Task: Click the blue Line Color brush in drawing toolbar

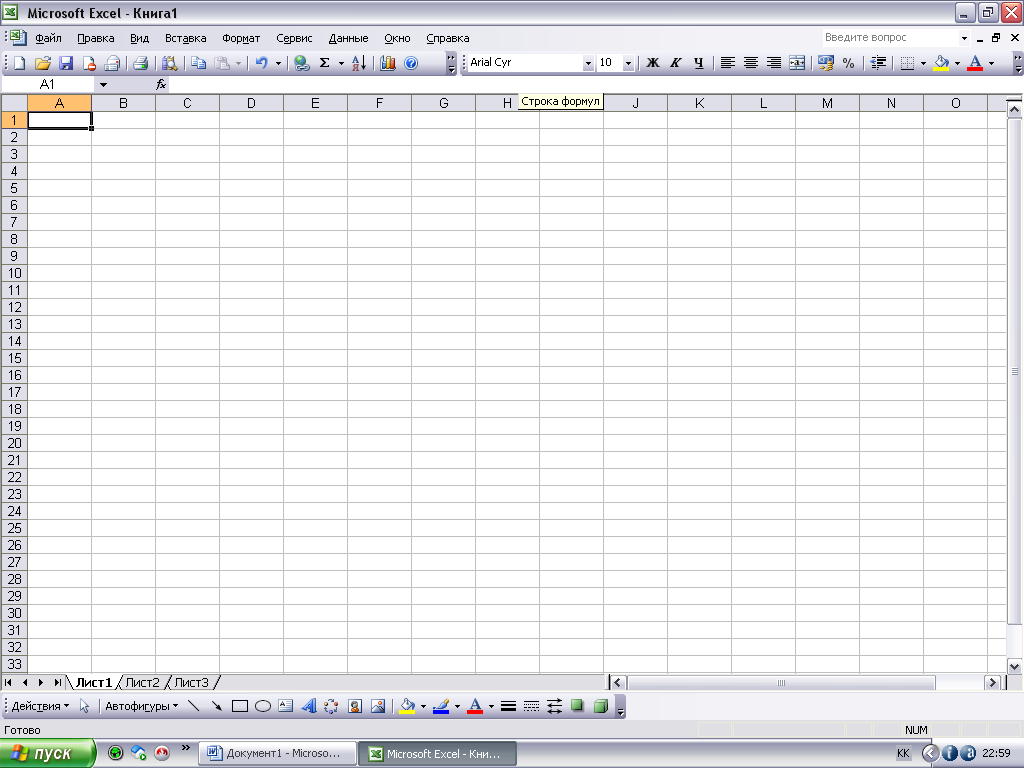Action: coord(441,706)
